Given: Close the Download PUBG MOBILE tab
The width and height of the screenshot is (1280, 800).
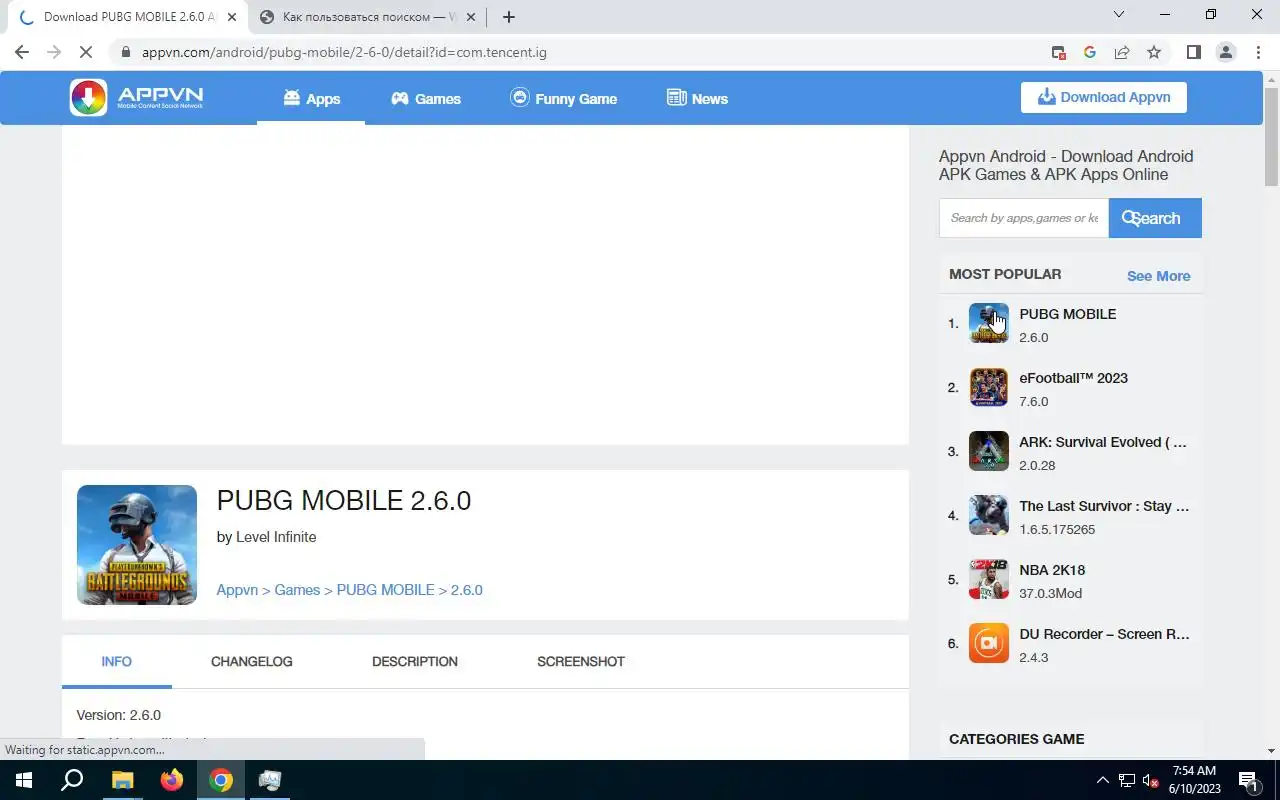Looking at the screenshot, I should [x=231, y=17].
